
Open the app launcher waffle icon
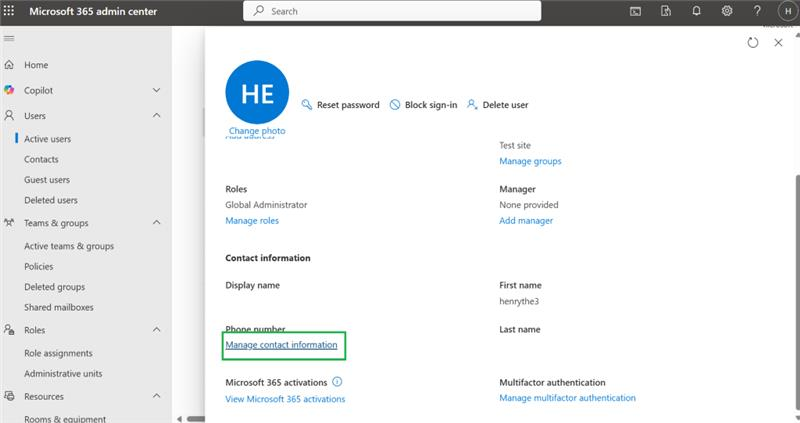(x=9, y=11)
